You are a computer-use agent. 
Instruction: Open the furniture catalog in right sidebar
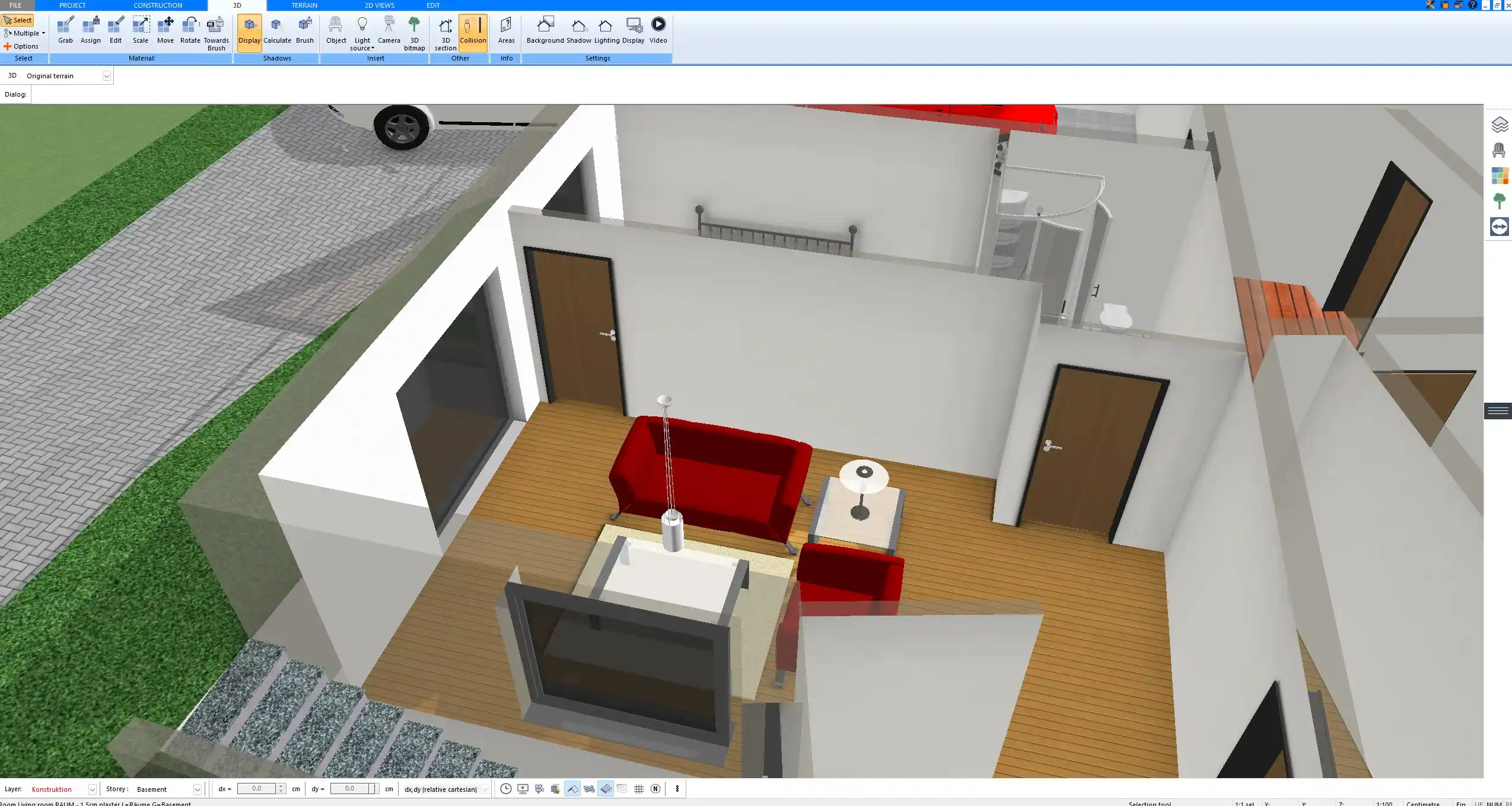[1500, 149]
